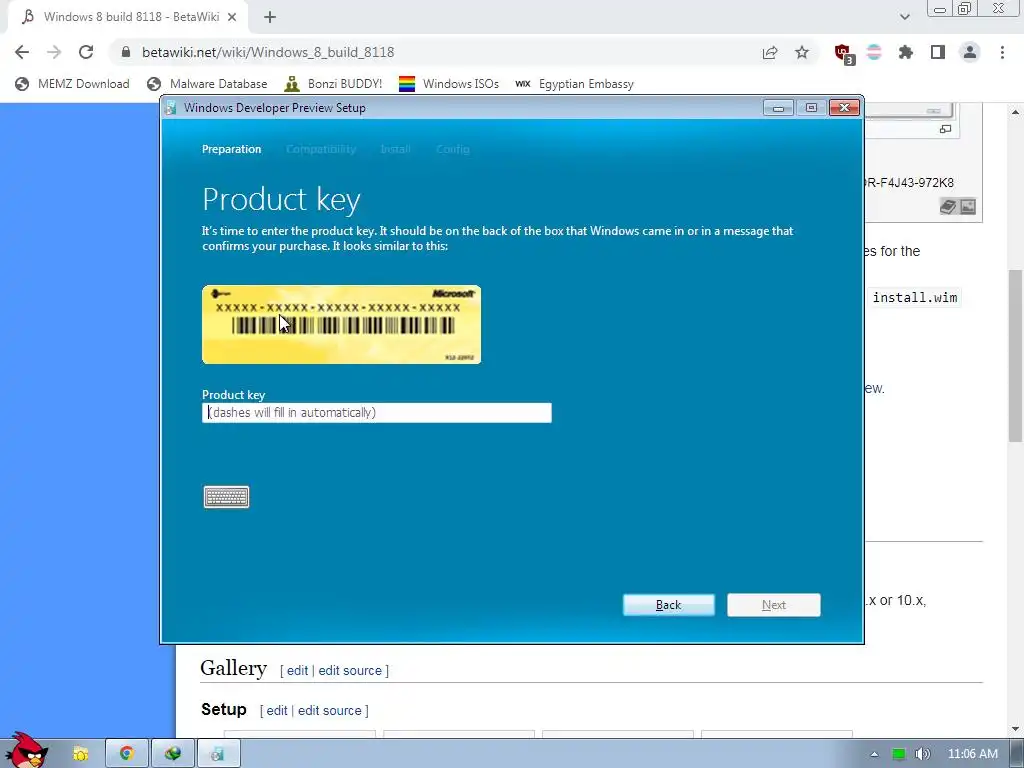Image resolution: width=1024 pixels, height=768 pixels.
Task: Click edit link beside Gallery heading
Action: (297, 670)
